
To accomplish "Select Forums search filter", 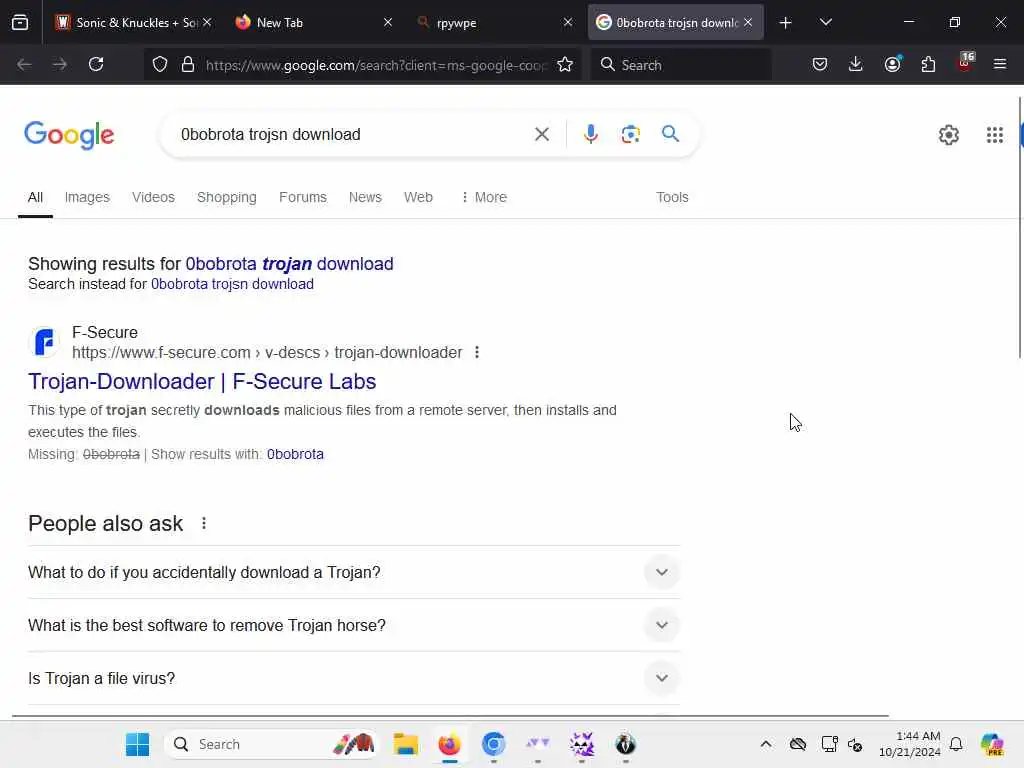I will pyautogui.click(x=302, y=197).
